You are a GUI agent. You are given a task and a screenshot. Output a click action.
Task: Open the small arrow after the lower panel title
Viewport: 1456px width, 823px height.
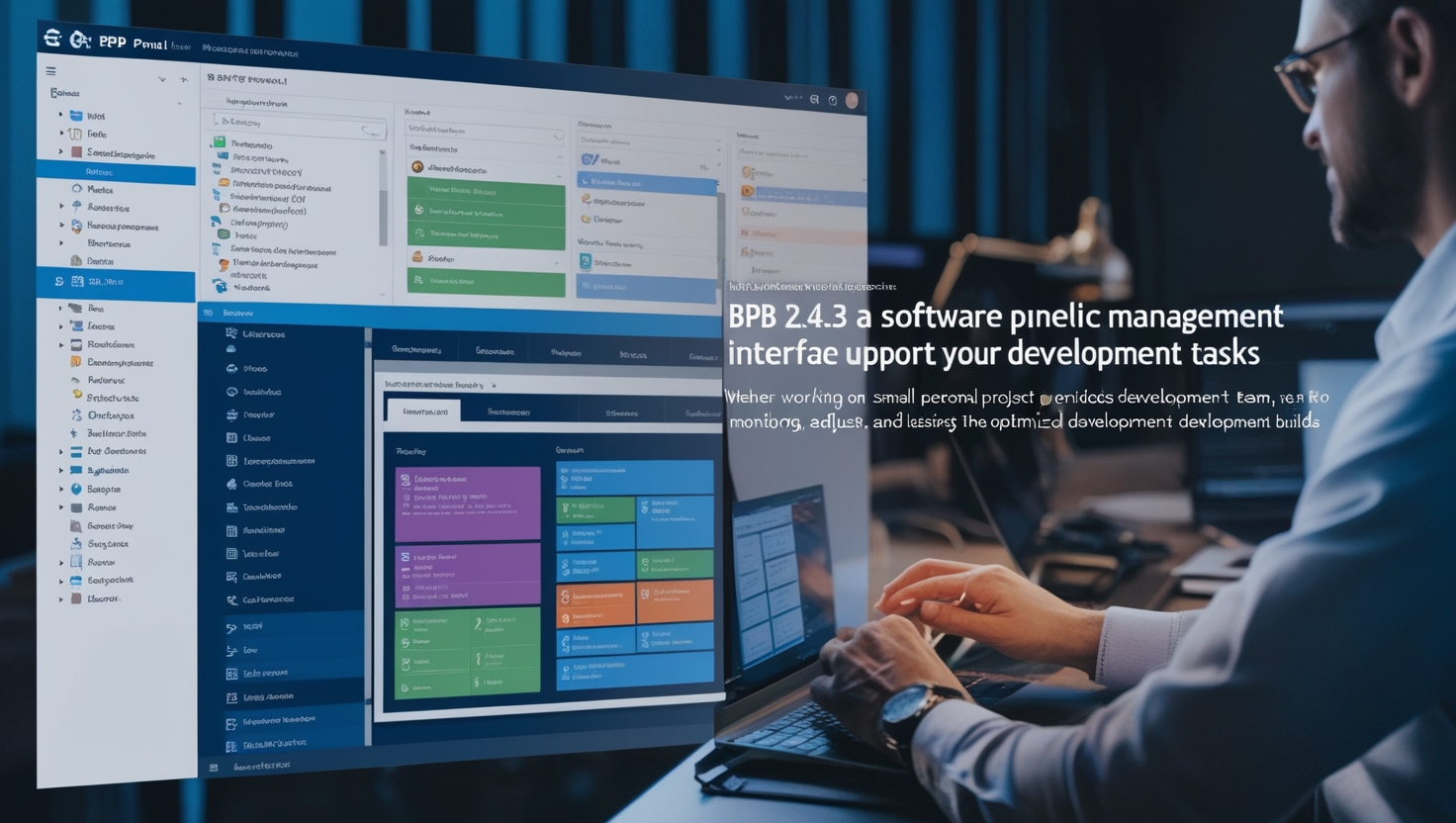coord(494,385)
